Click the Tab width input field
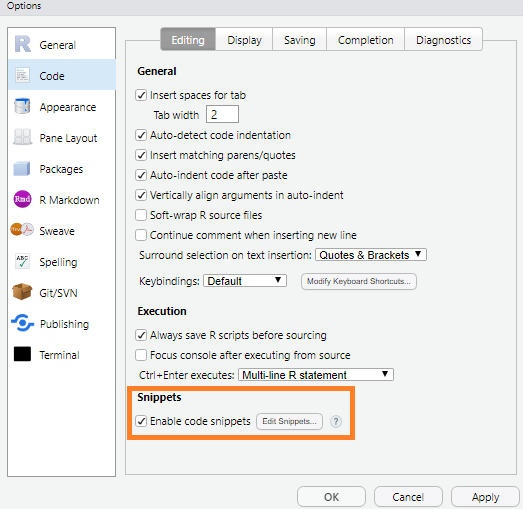 [222, 114]
